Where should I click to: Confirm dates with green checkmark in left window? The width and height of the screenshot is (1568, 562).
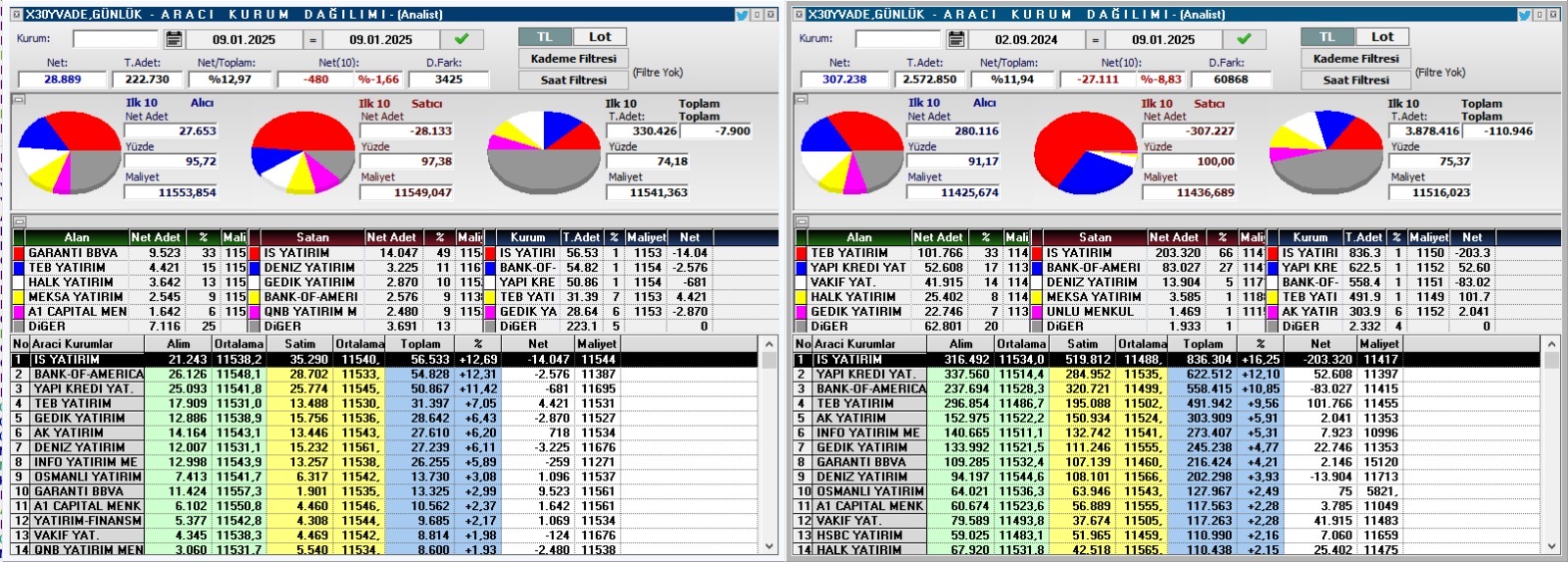tap(462, 39)
